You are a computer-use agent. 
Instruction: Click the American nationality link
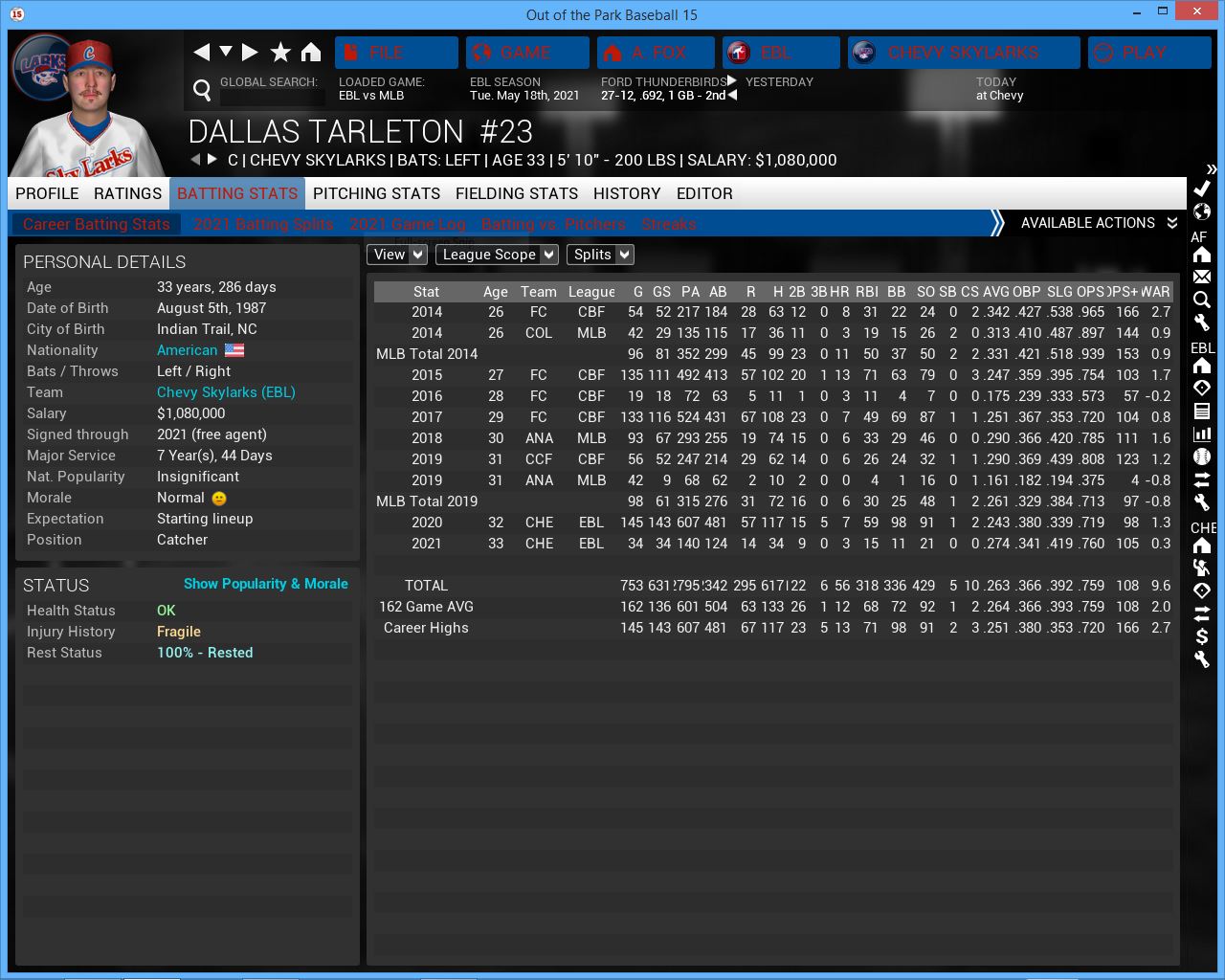pyautogui.click(x=188, y=350)
